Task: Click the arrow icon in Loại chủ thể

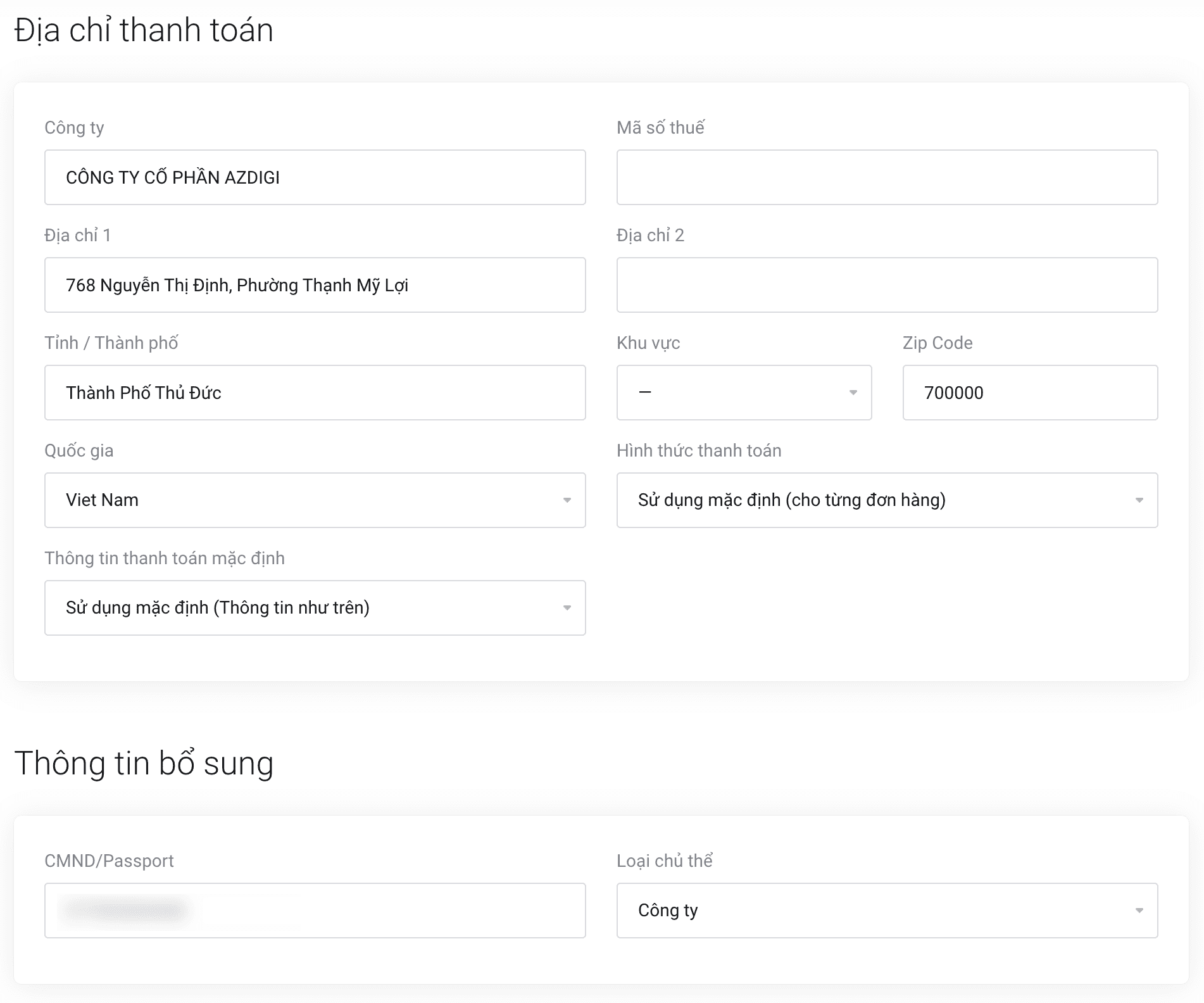Action: (1139, 911)
